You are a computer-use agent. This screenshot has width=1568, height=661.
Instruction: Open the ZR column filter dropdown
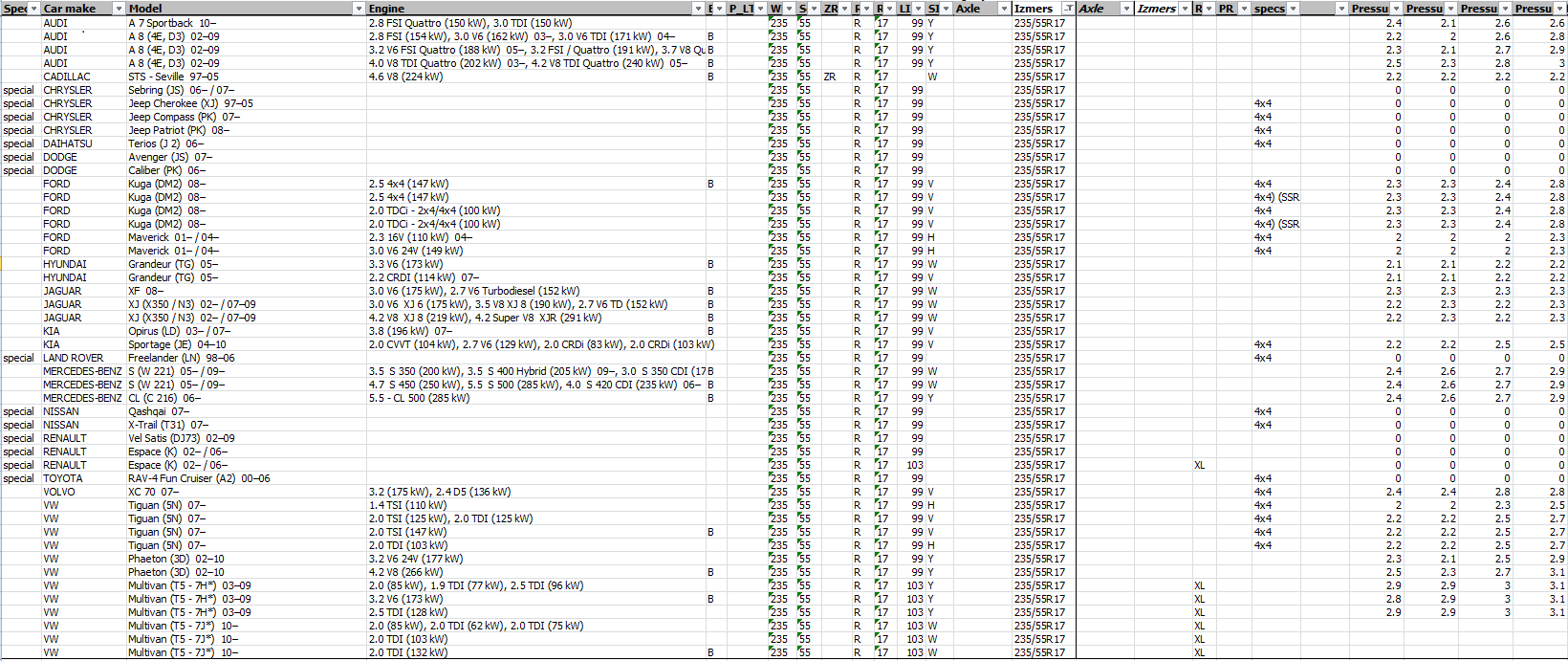(844, 9)
